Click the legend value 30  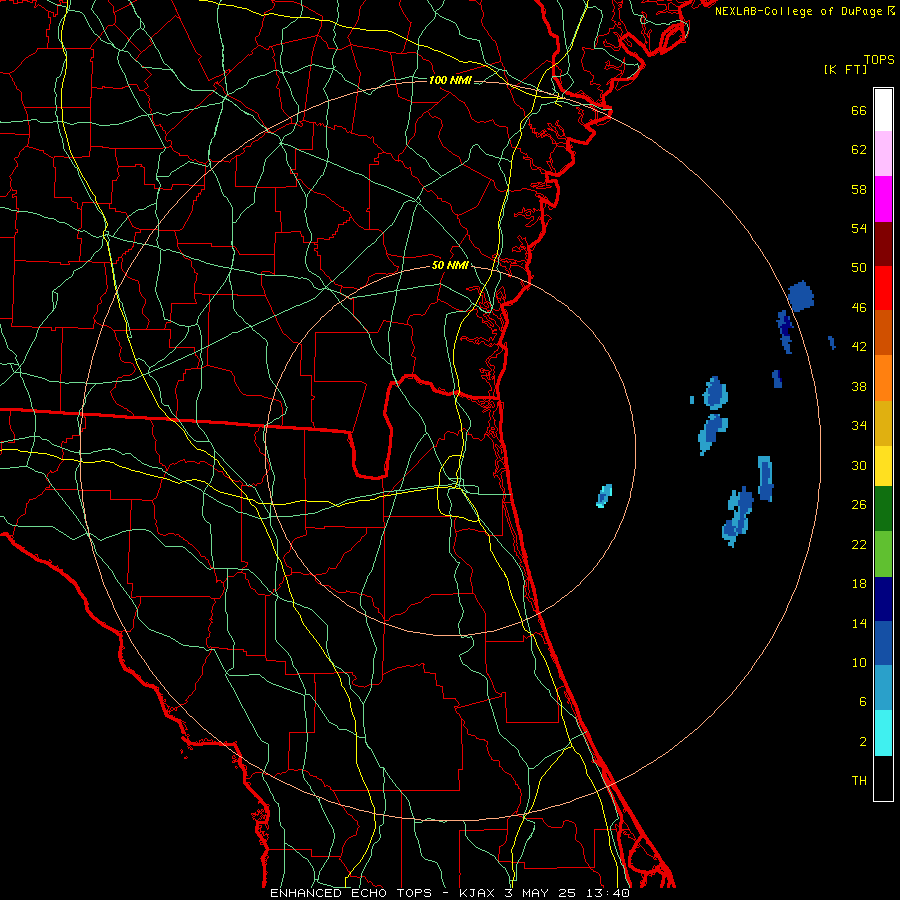click(x=859, y=465)
